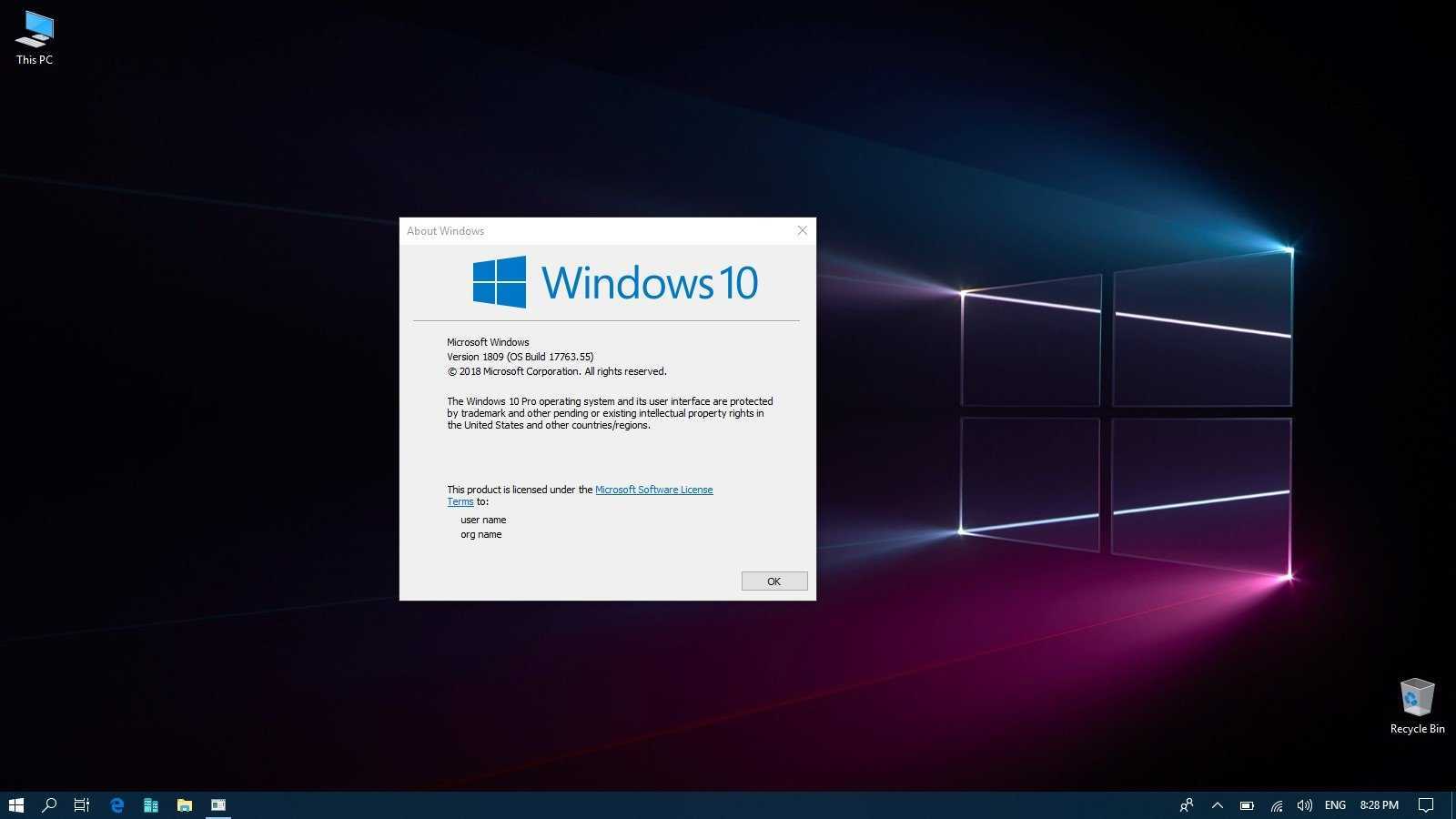Viewport: 1456px width, 819px height.
Task: Click the About Windows title bar text
Action: pos(446,231)
